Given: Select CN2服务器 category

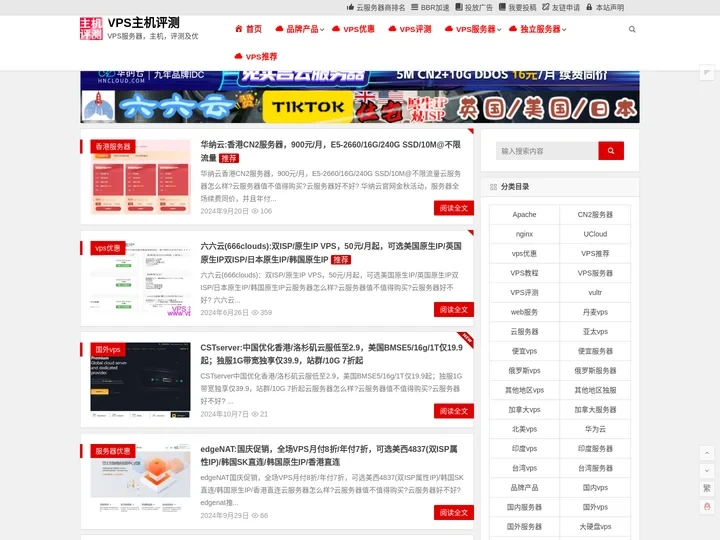Looking at the screenshot, I should [x=595, y=214].
